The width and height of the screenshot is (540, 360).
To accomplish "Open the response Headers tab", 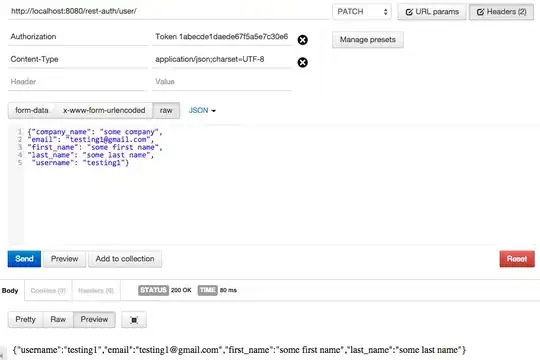I will pyautogui.click(x=96, y=290).
